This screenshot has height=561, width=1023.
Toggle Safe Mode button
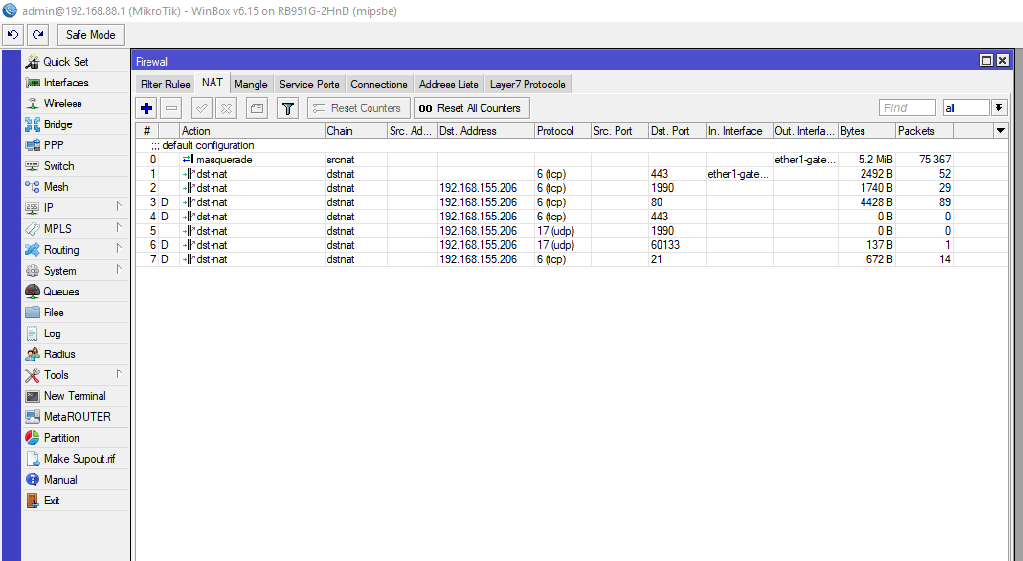(x=91, y=35)
